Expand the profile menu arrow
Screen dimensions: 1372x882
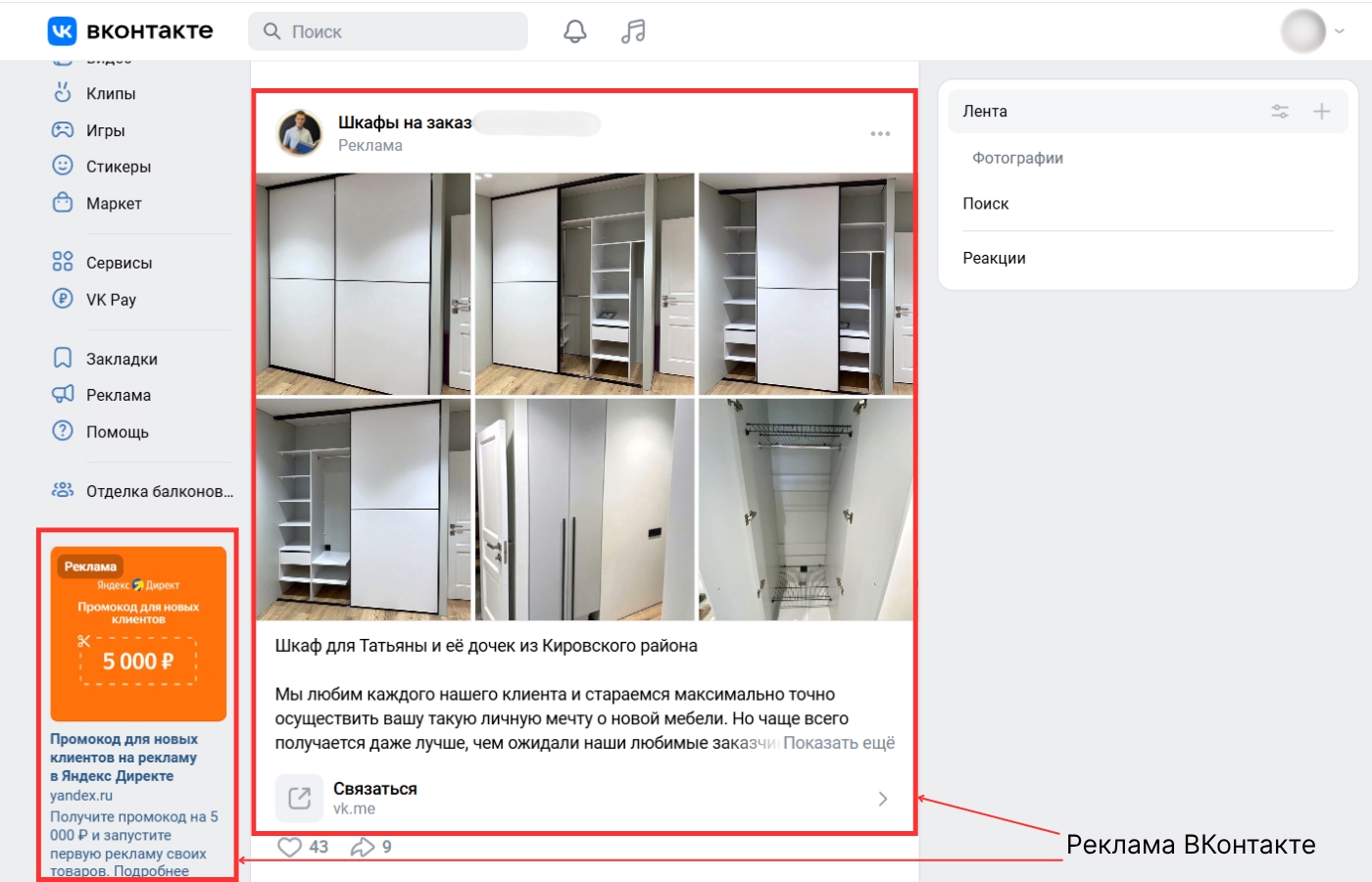pyautogui.click(x=1340, y=31)
